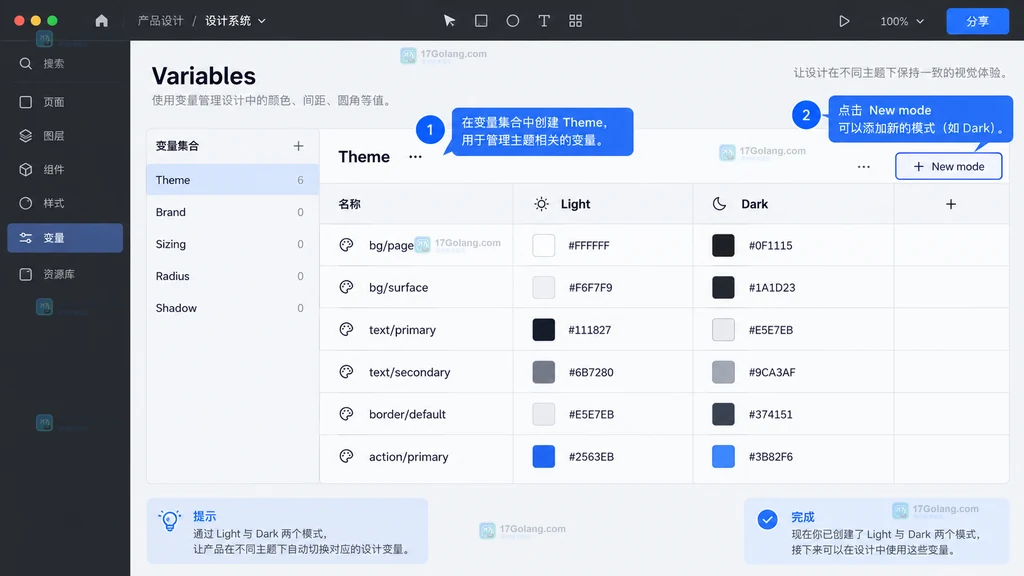
Task: Open Light swatch #FFFFFF for bg/page
Action: click(543, 246)
